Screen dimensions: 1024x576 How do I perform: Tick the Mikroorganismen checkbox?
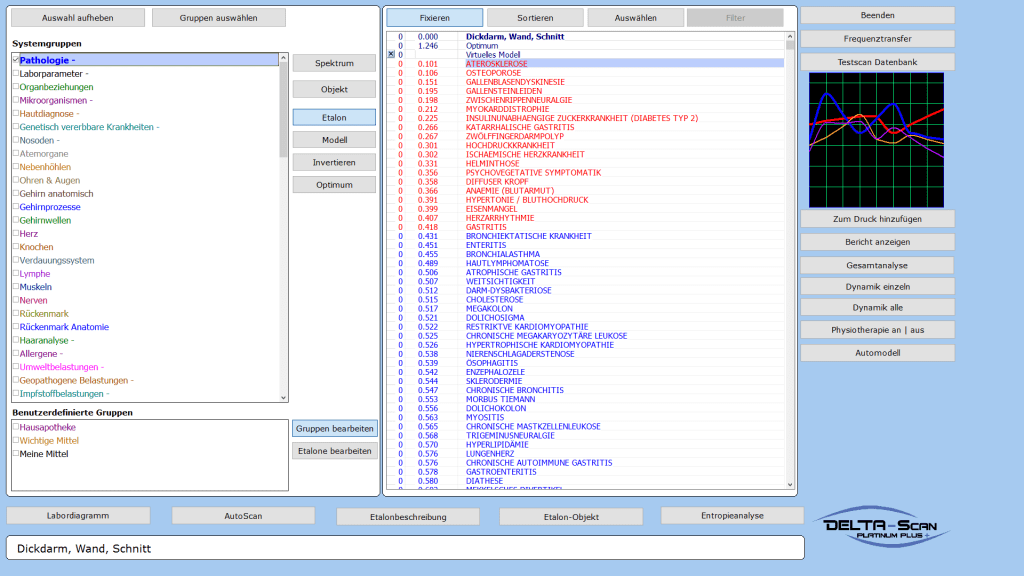pyautogui.click(x=15, y=100)
